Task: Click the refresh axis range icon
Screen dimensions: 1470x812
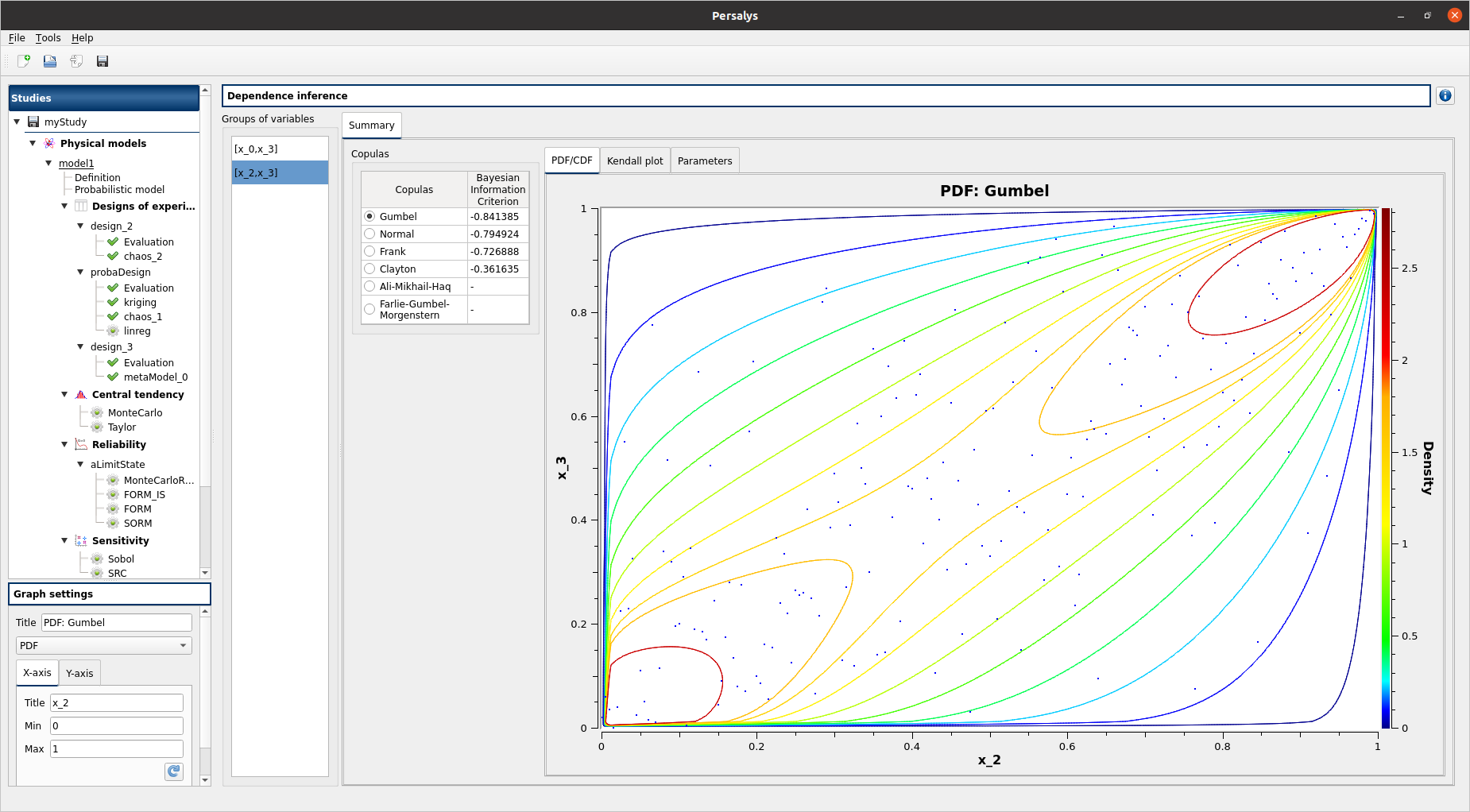Action: (174, 771)
